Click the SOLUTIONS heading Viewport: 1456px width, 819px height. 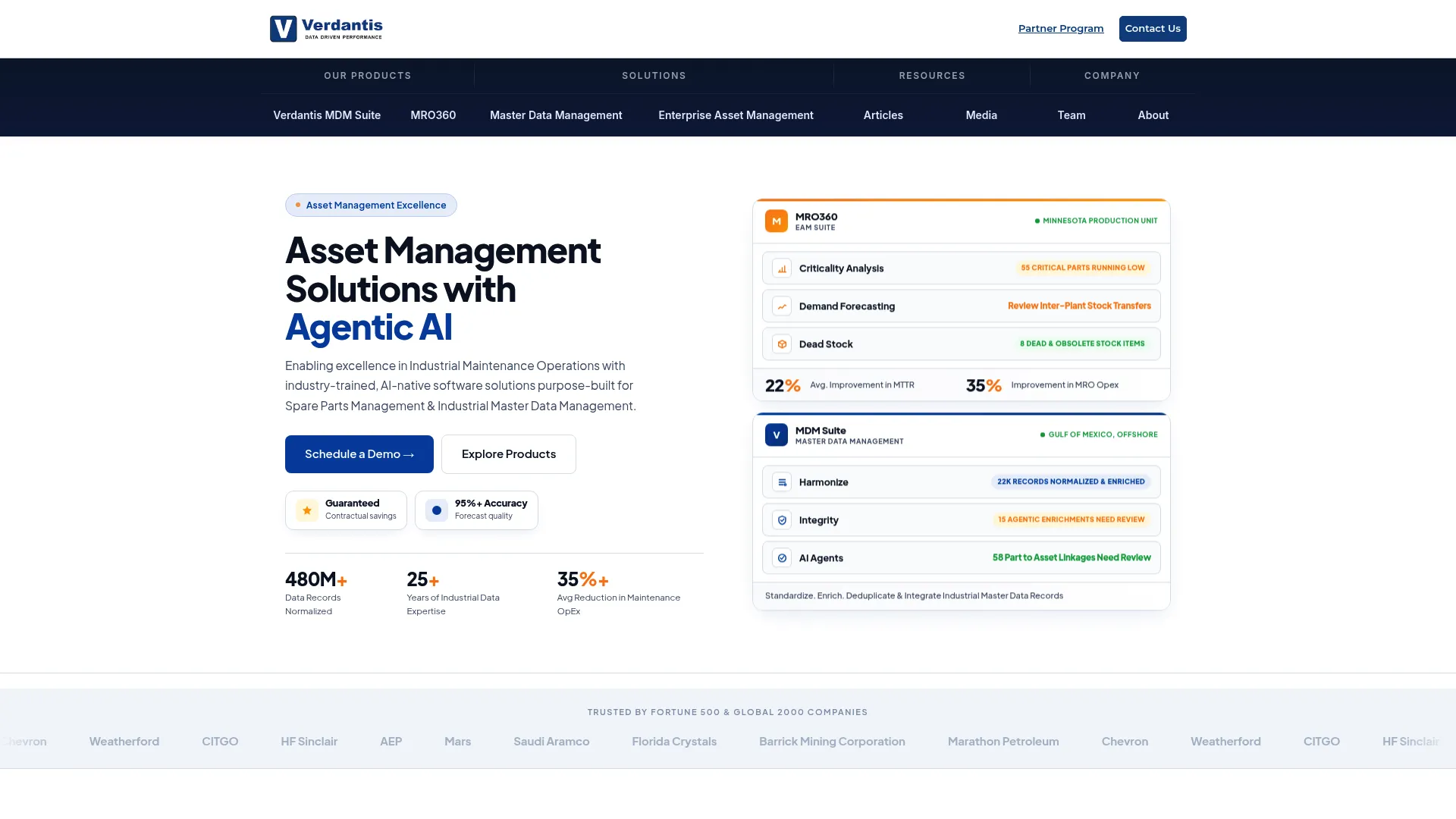[654, 76]
